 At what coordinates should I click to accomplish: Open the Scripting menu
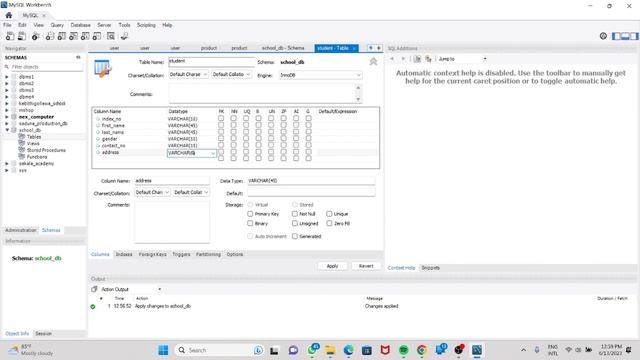146,25
